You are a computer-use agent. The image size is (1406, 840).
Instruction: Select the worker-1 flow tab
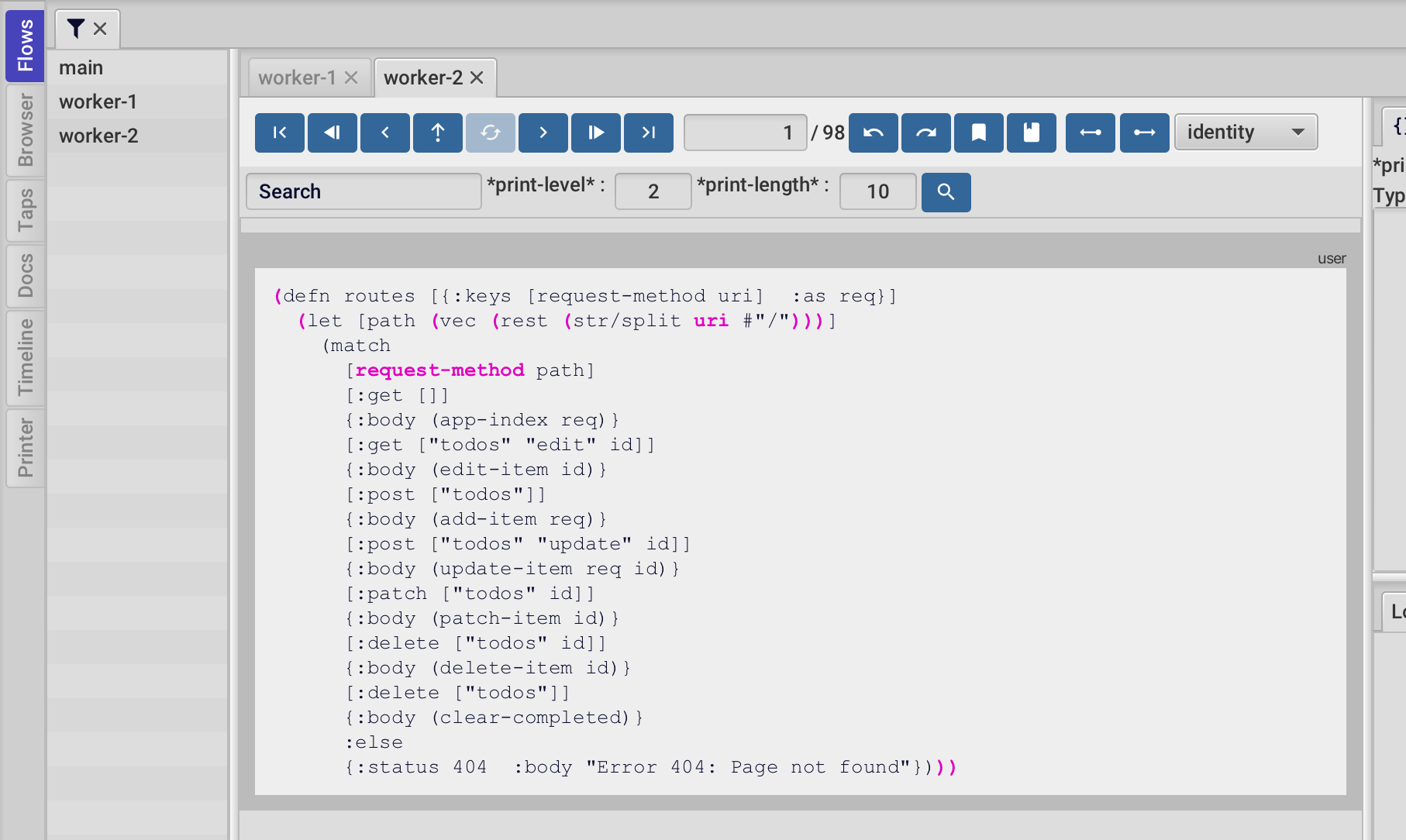pos(298,77)
